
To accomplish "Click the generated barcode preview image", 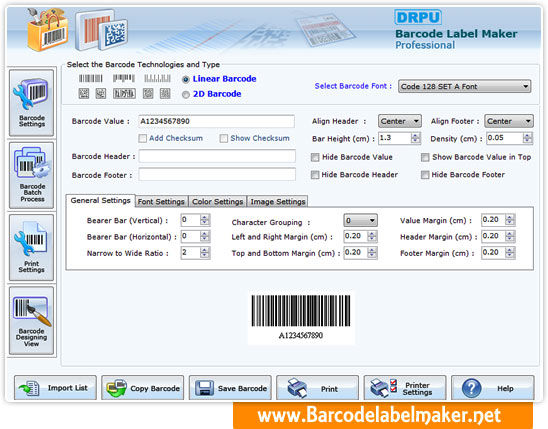I will click(x=301, y=317).
